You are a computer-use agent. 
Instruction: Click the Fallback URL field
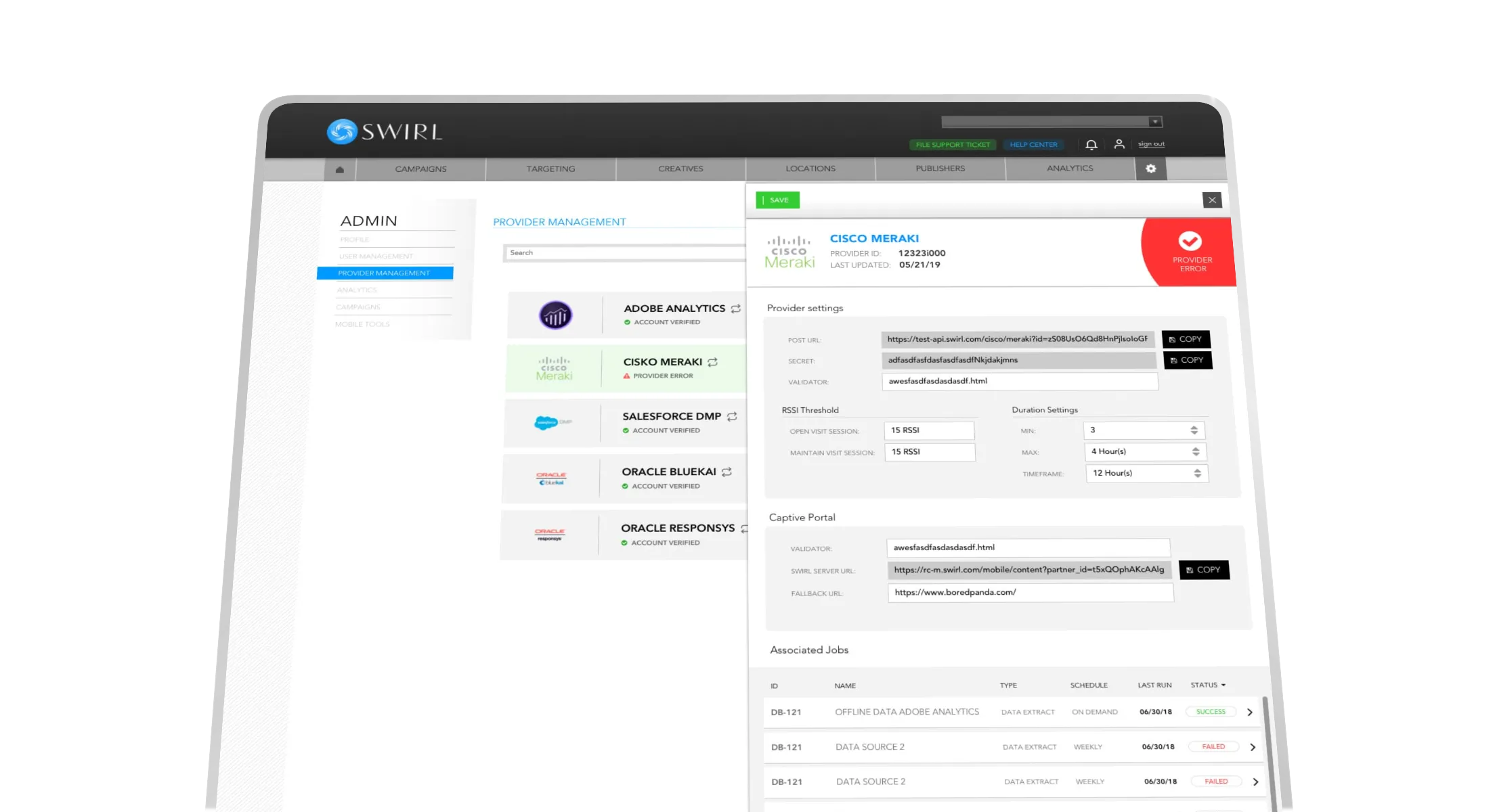[1031, 593]
